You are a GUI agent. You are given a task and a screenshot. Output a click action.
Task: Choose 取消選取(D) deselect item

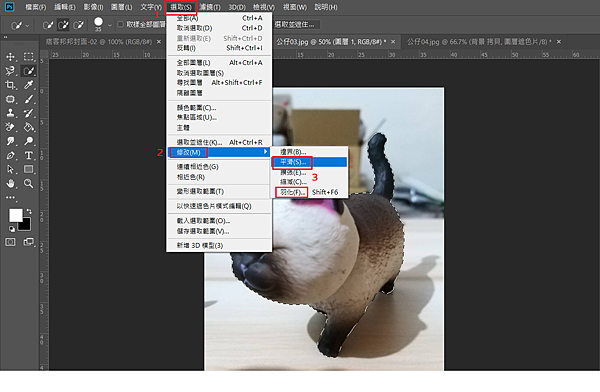[219, 28]
